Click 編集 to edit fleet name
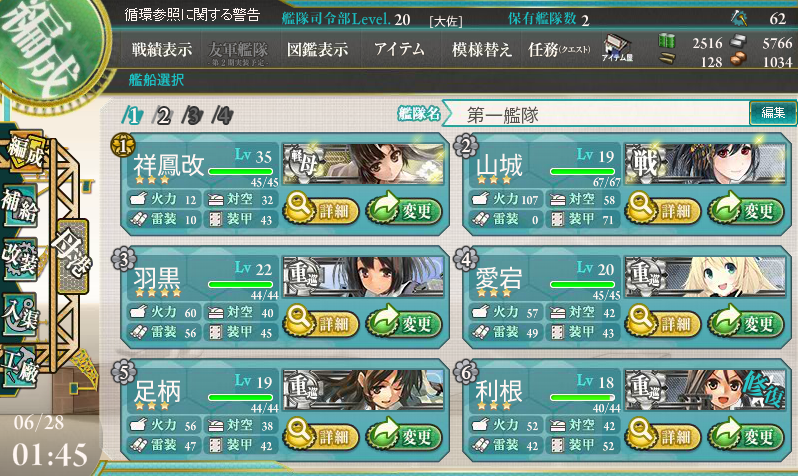 coord(773,113)
